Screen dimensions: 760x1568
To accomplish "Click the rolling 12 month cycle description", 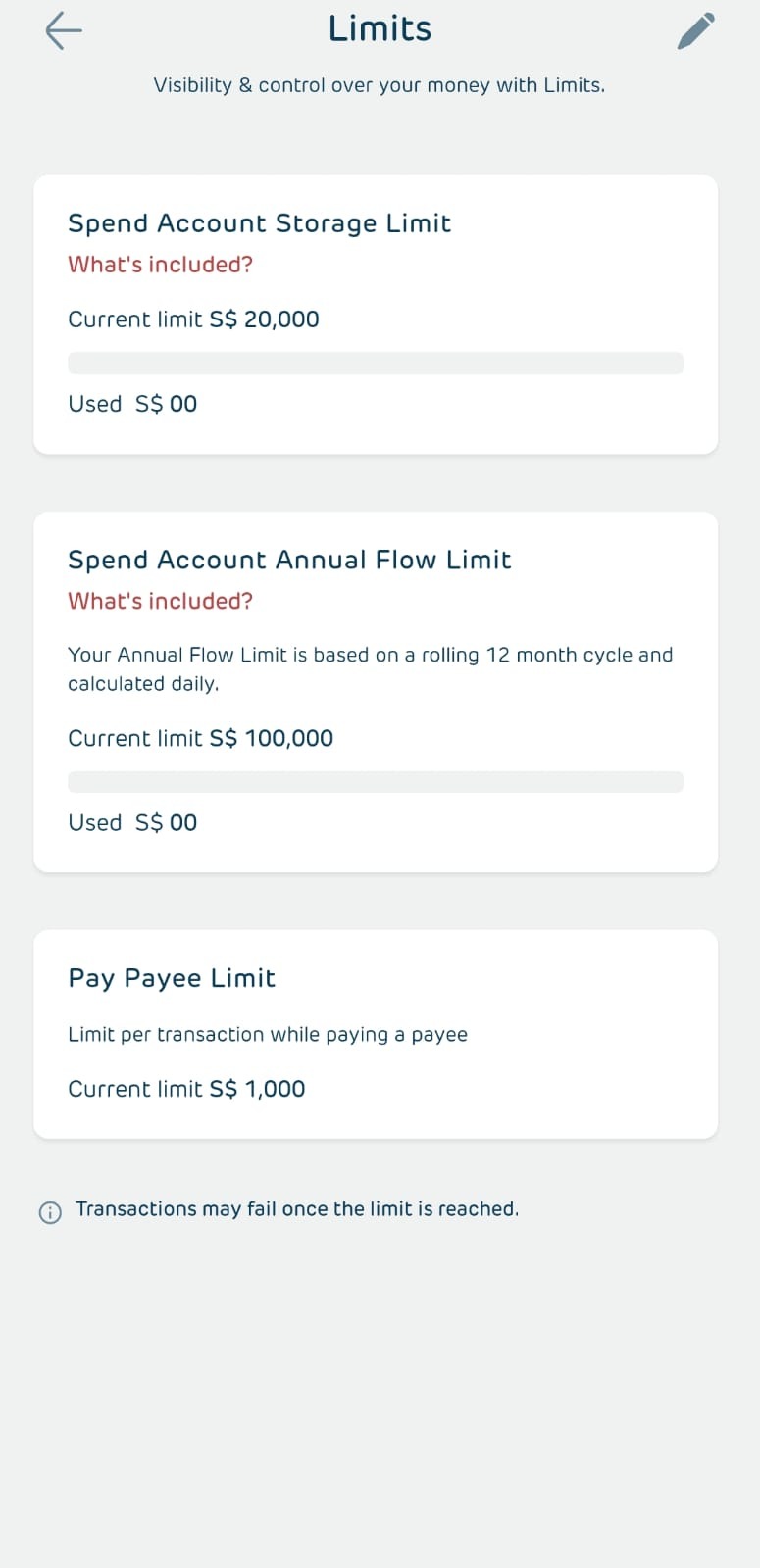I will (x=370, y=668).
